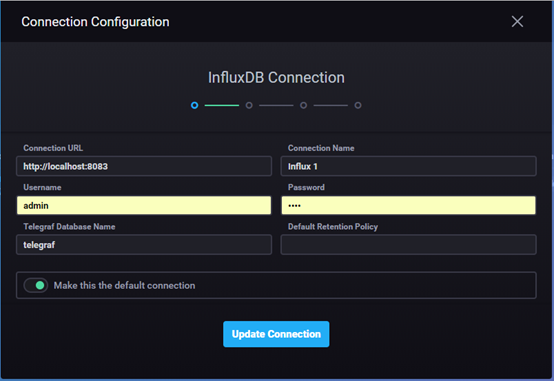Focus the Username field containing admin

coord(144,205)
